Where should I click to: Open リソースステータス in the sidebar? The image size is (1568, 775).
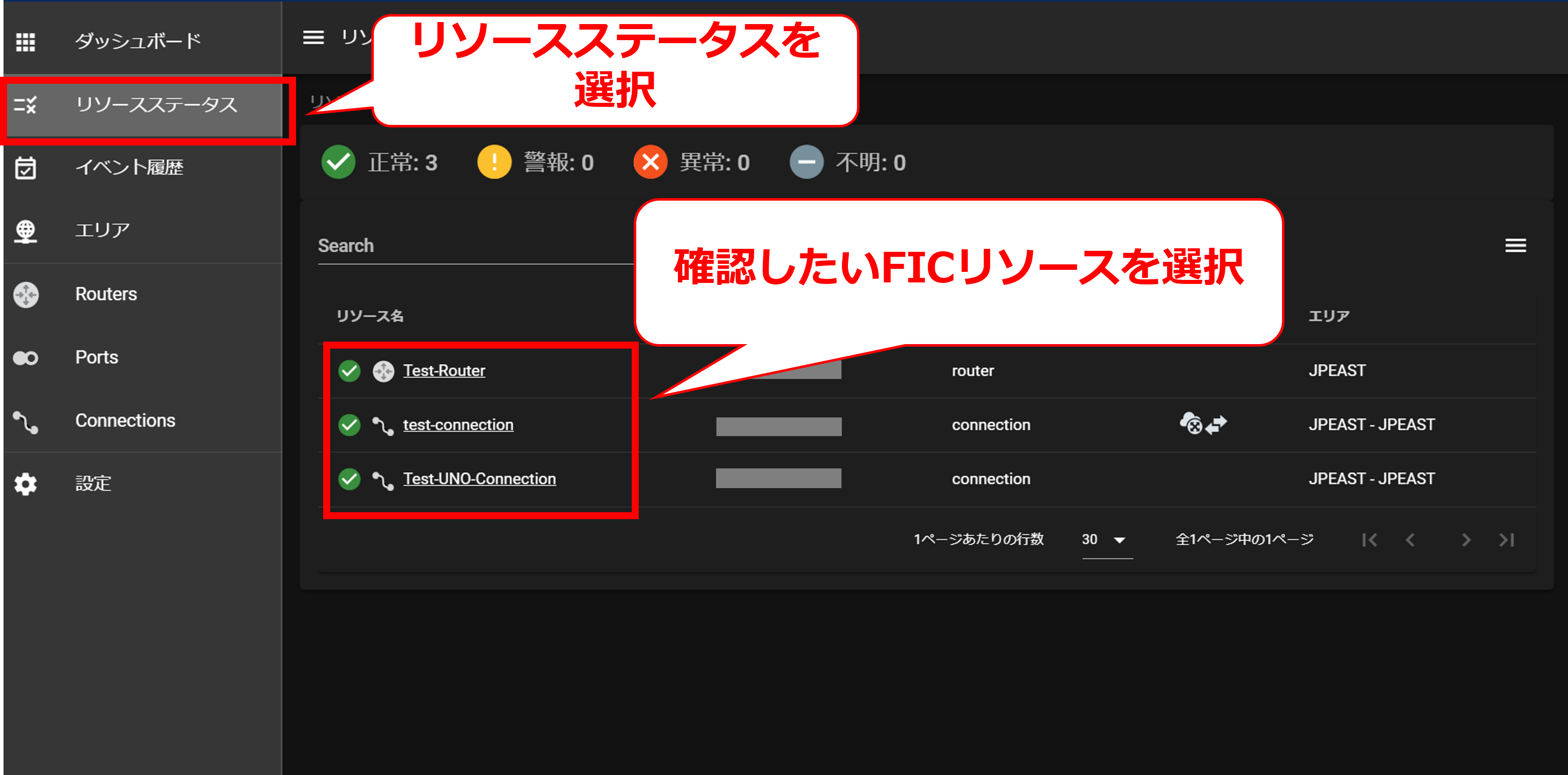pyautogui.click(x=156, y=105)
